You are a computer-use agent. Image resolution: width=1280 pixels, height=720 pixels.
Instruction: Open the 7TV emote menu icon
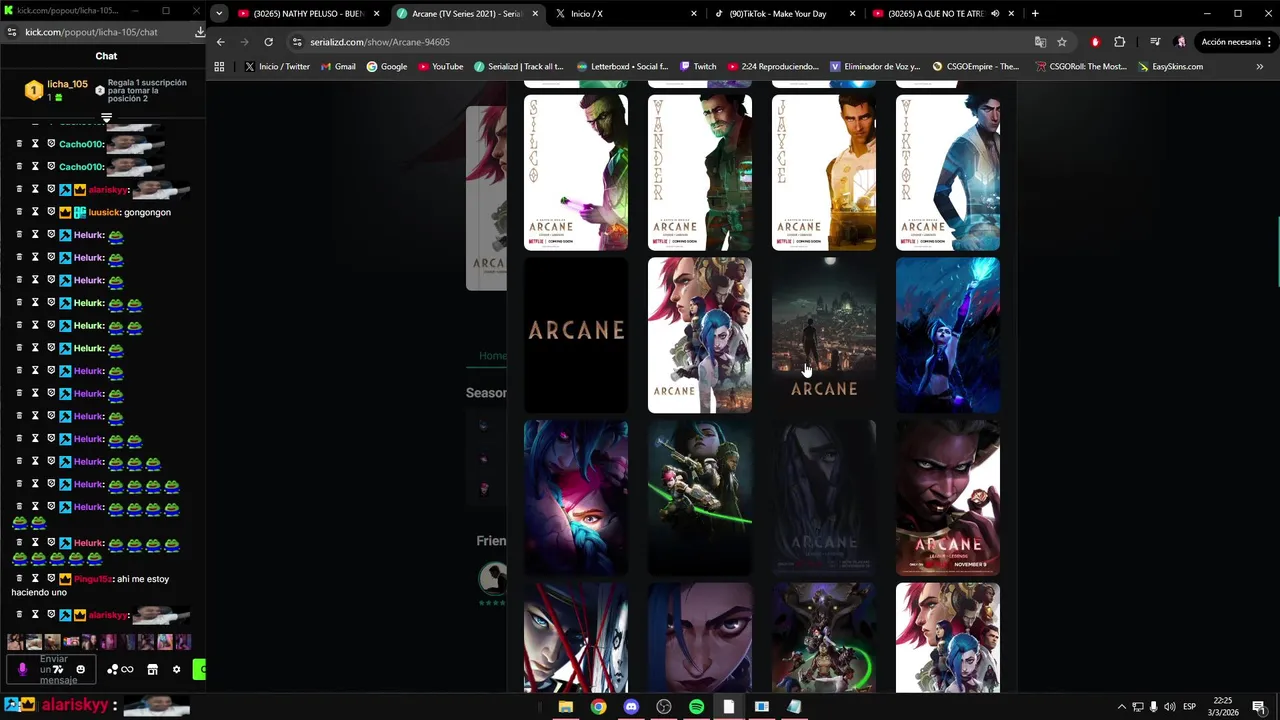(x=58, y=670)
